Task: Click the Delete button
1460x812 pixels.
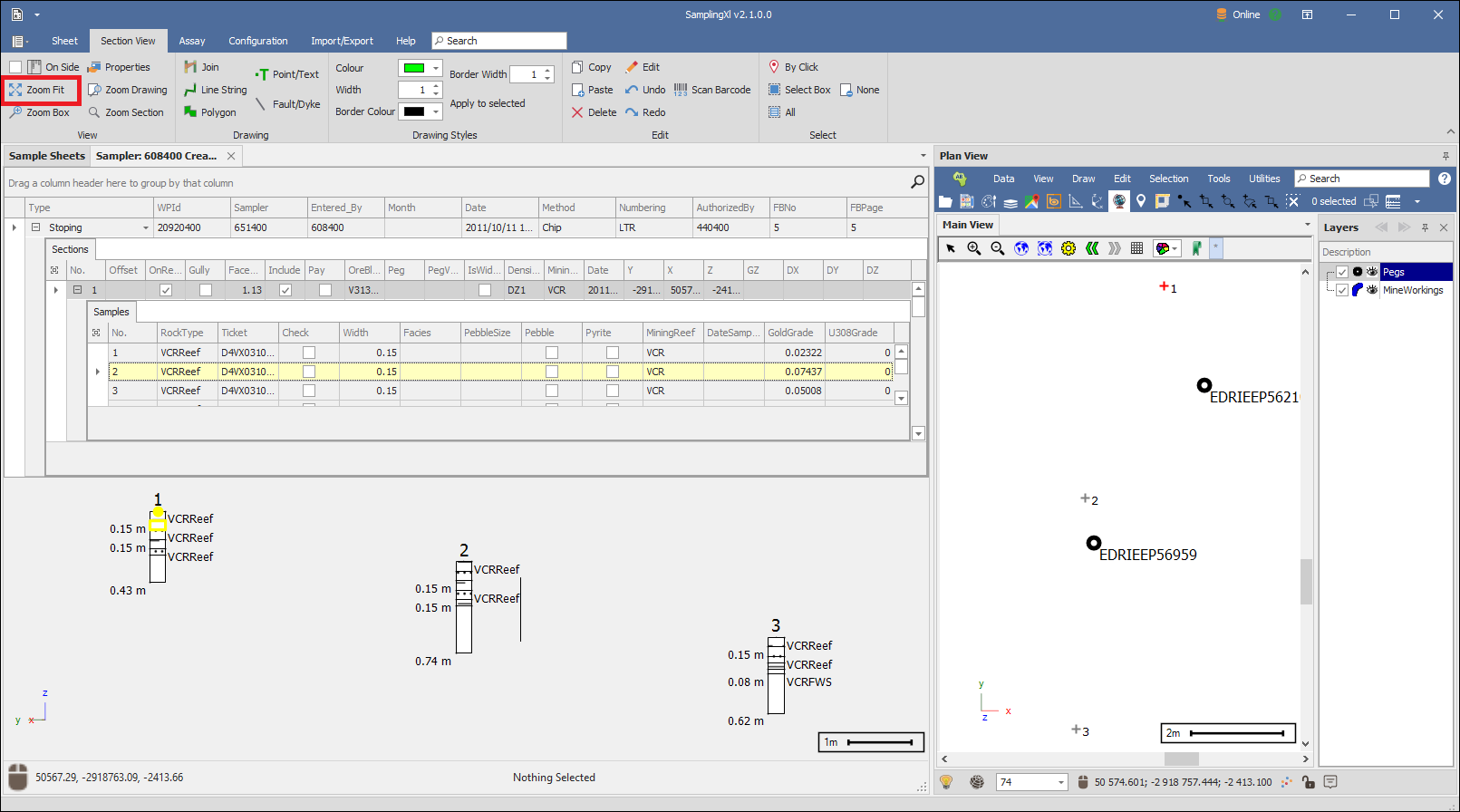Action: (x=594, y=112)
